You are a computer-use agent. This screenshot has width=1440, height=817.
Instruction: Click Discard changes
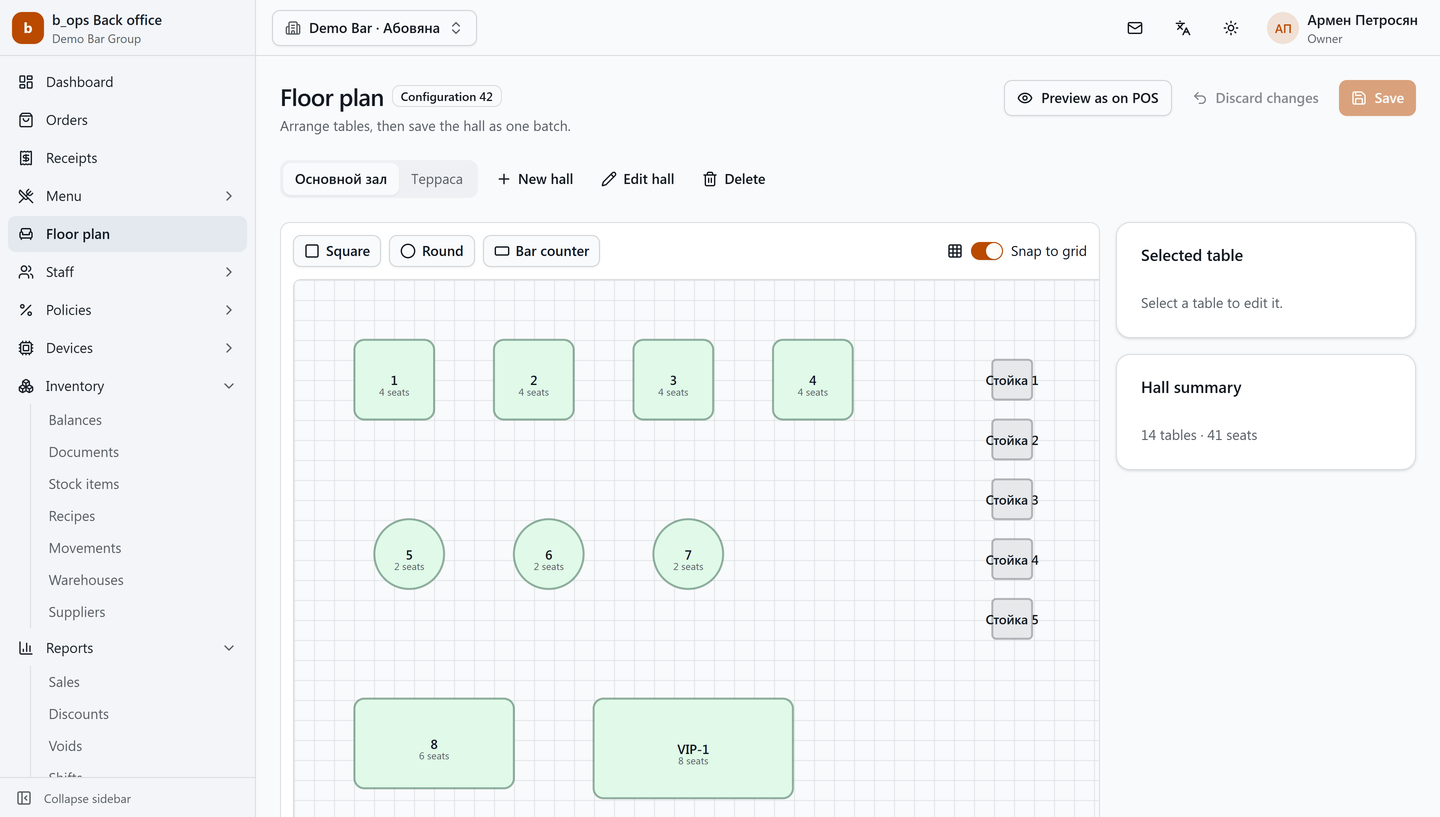pos(1256,98)
